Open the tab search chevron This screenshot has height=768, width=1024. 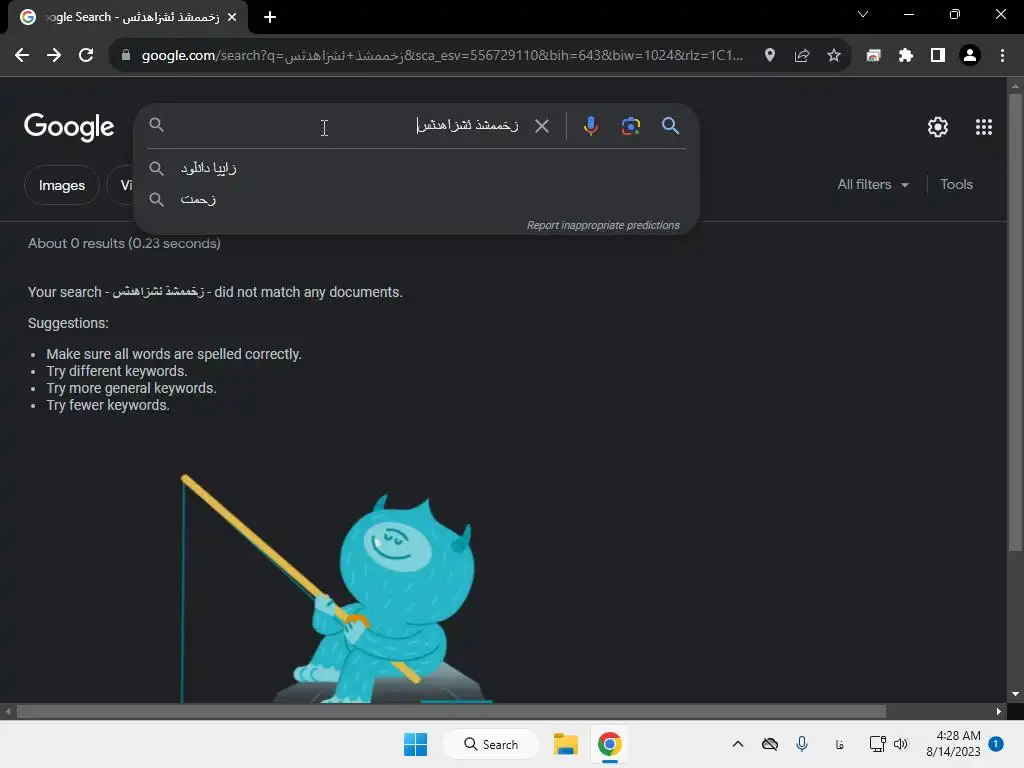[863, 14]
